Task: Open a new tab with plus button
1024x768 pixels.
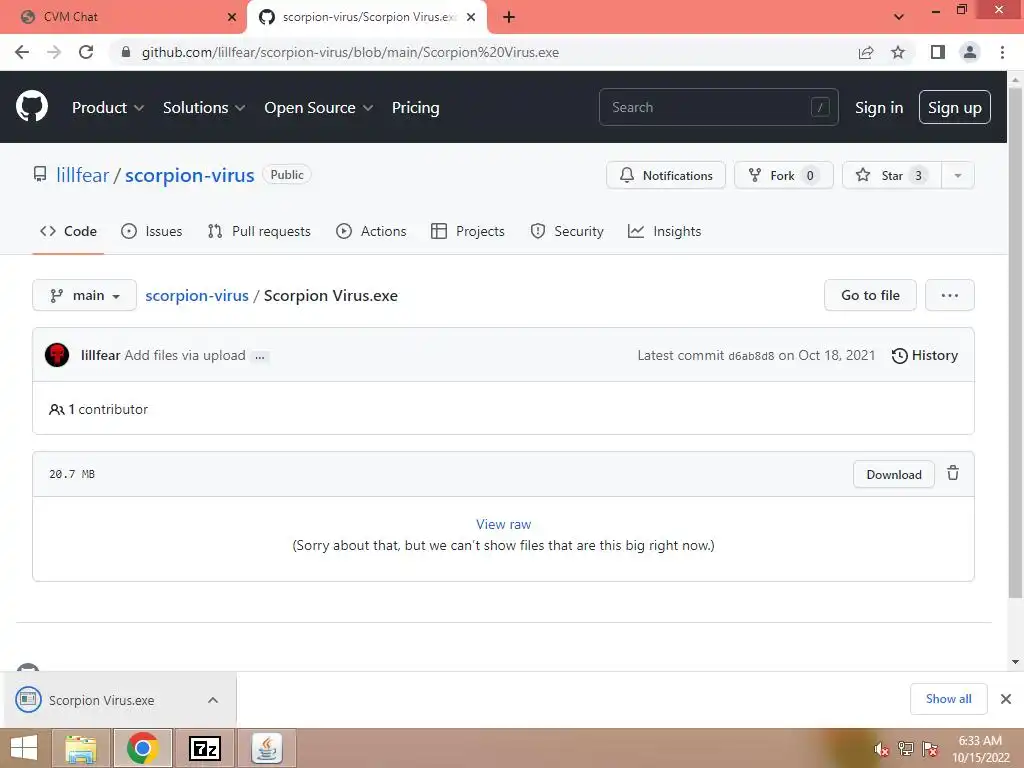Action: tap(509, 17)
